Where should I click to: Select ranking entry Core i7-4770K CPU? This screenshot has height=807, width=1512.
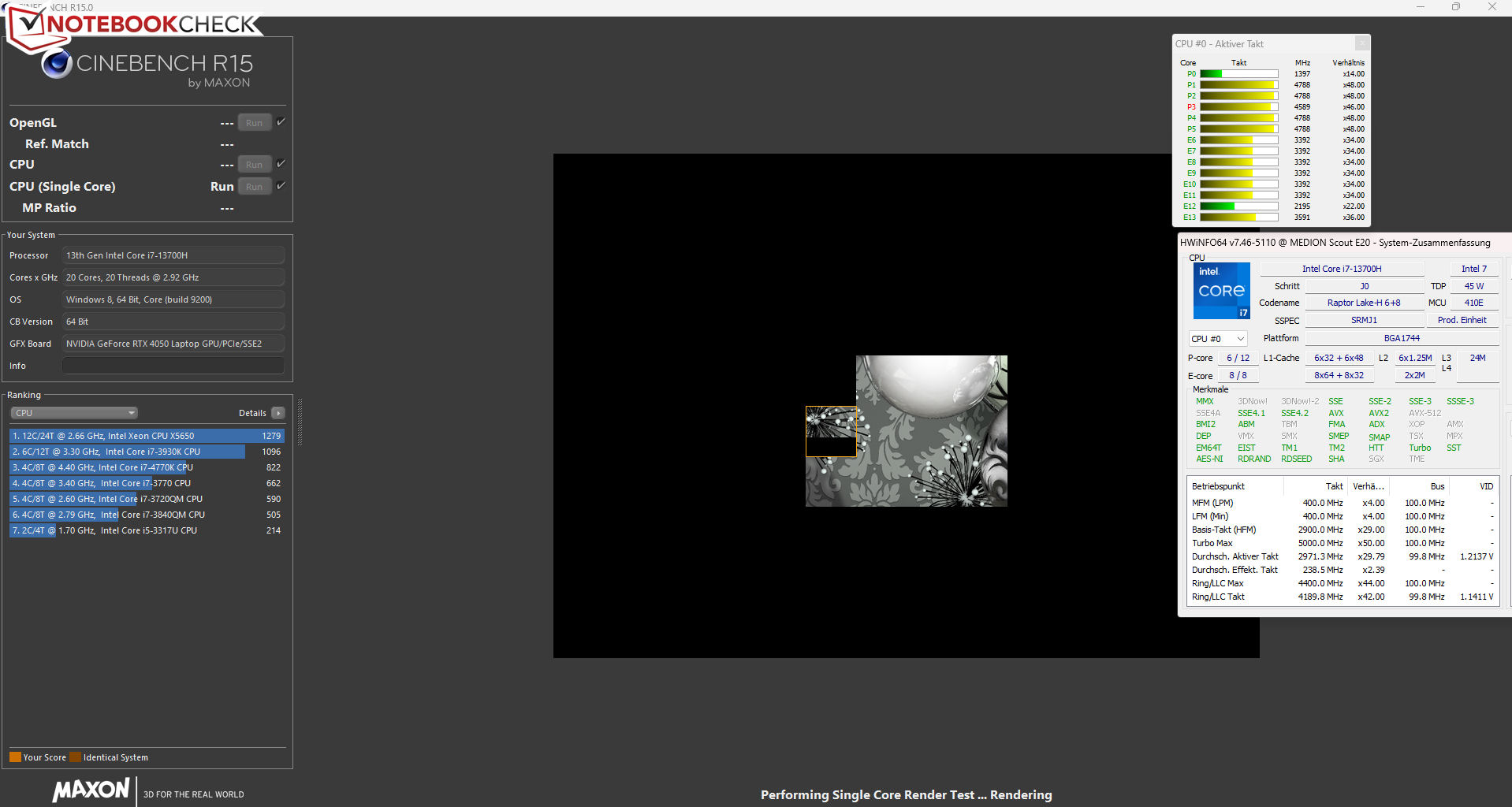(147, 467)
